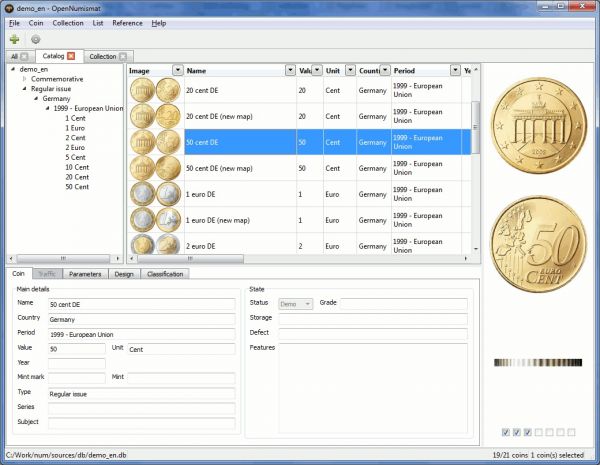Image resolution: width=600 pixels, height=465 pixels.
Task: Click the color gradient strip below the coin
Action: tap(538, 362)
